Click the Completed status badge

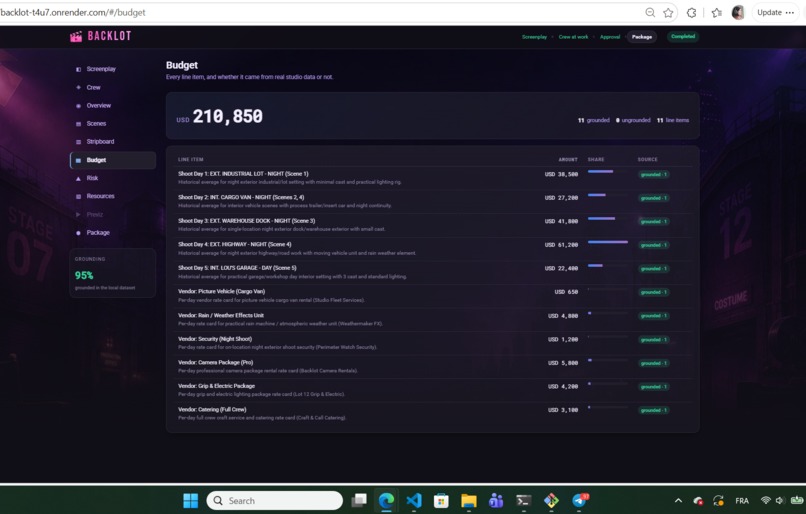pos(683,36)
